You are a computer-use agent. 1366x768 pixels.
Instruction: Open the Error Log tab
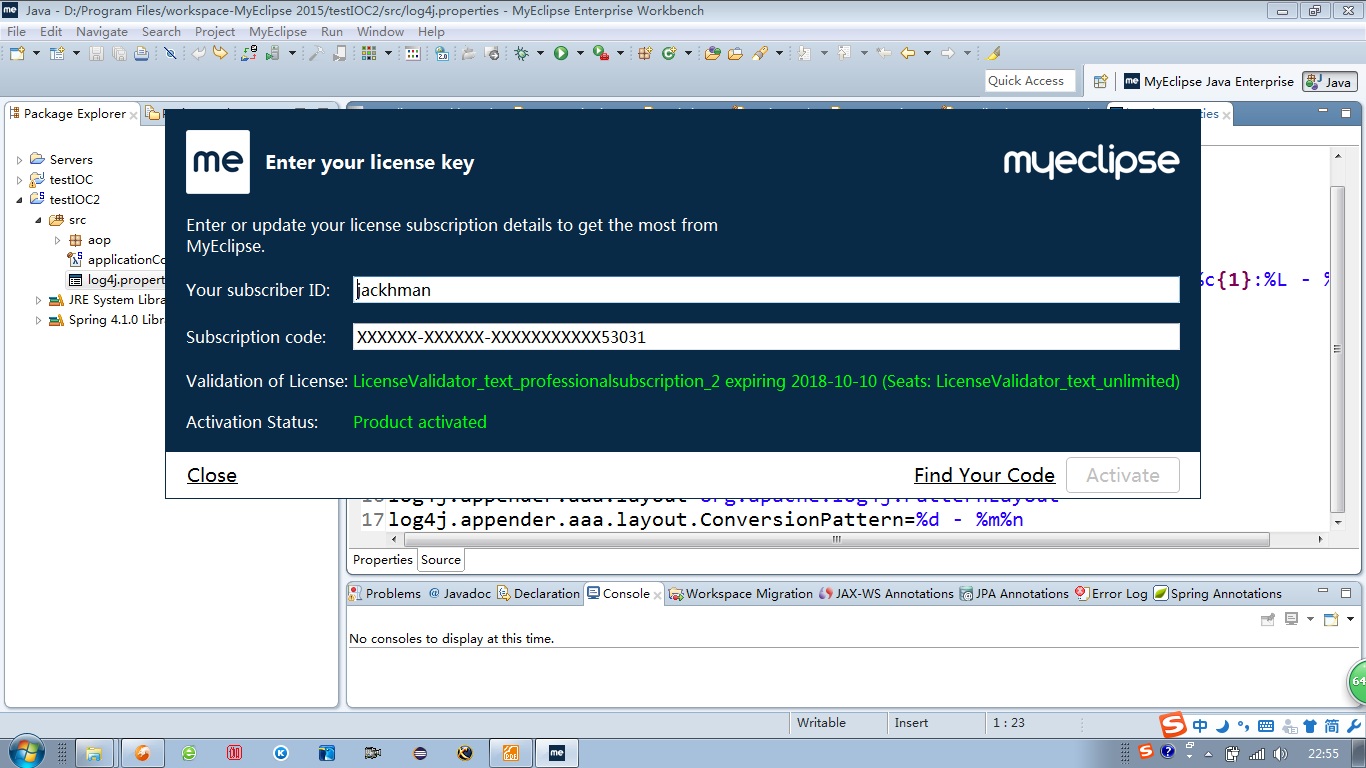[1111, 593]
